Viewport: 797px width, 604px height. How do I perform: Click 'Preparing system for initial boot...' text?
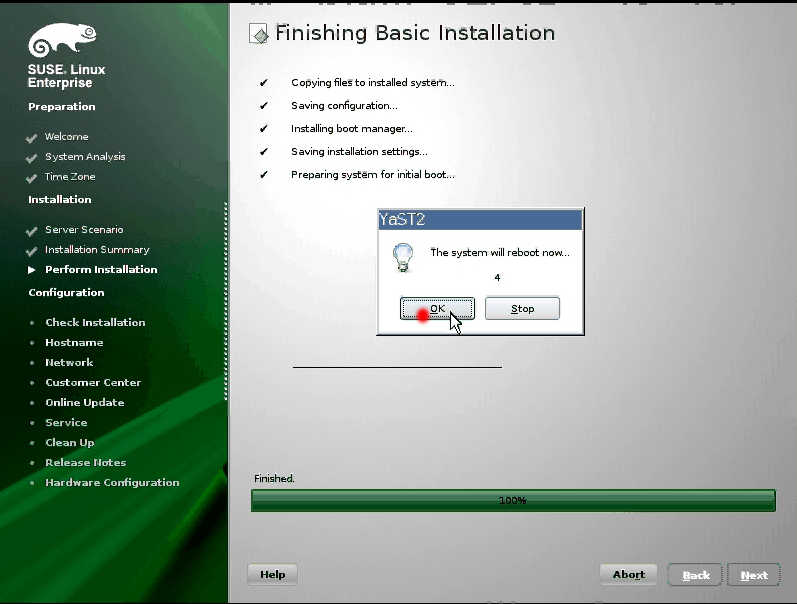click(373, 174)
